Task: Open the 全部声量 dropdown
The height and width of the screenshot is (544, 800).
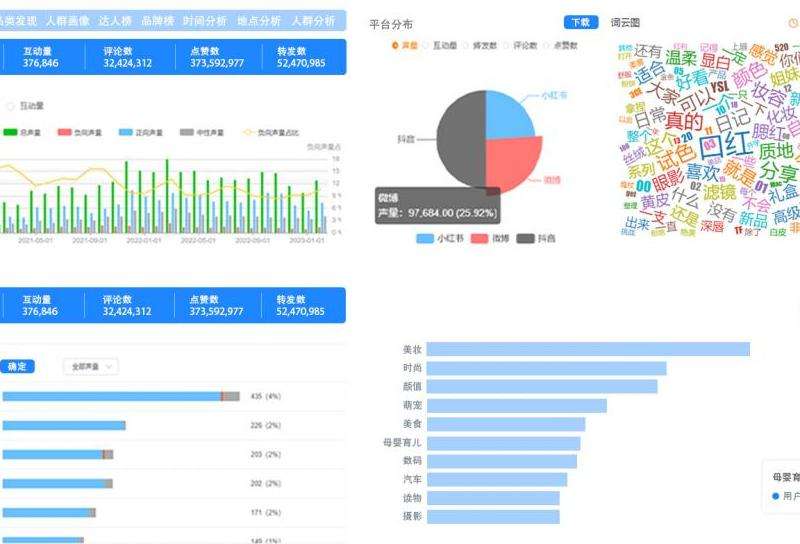Action: (90, 367)
